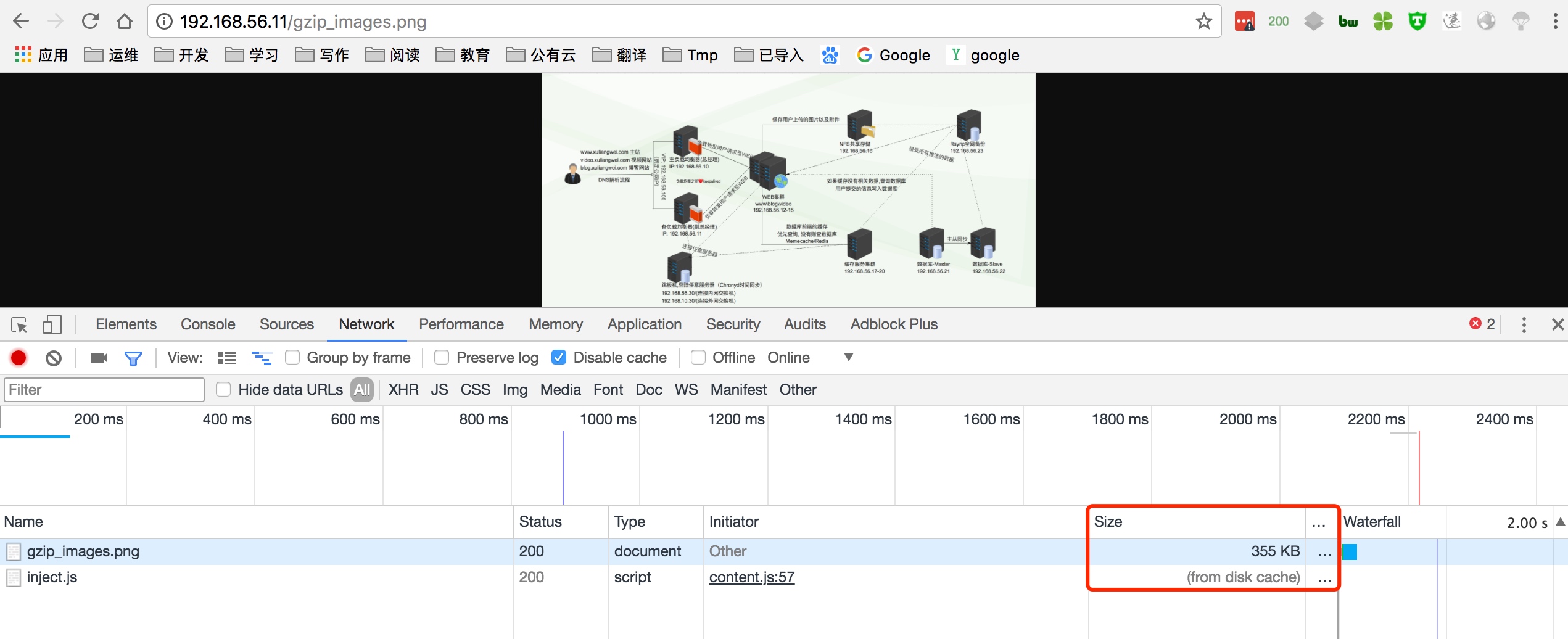The image size is (1568, 639).
Task: Open the content.js:57 initiator link
Action: pyautogui.click(x=752, y=577)
